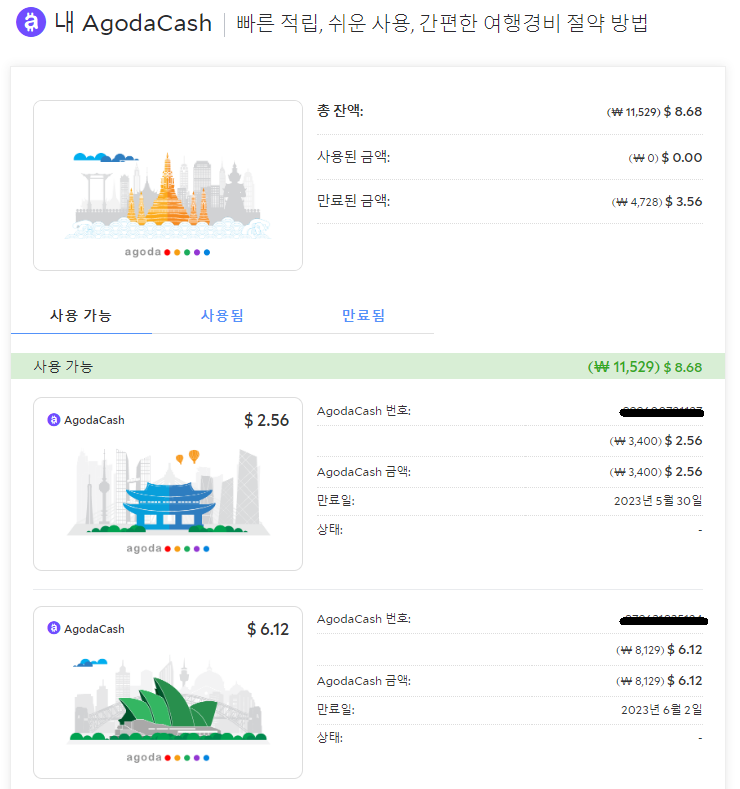Click AgodaCash icon on the $ 6.12 card
This screenshot has width=740, height=789.
coord(53,628)
